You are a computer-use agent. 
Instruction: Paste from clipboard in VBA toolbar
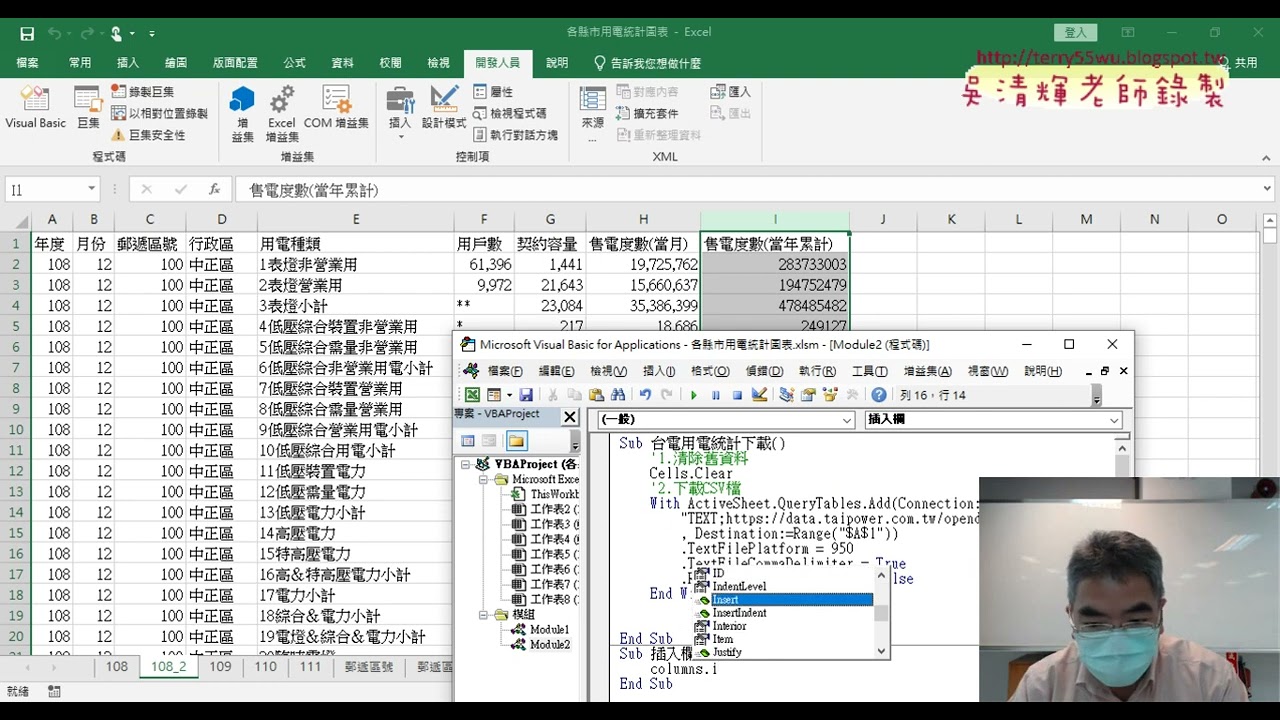click(596, 395)
